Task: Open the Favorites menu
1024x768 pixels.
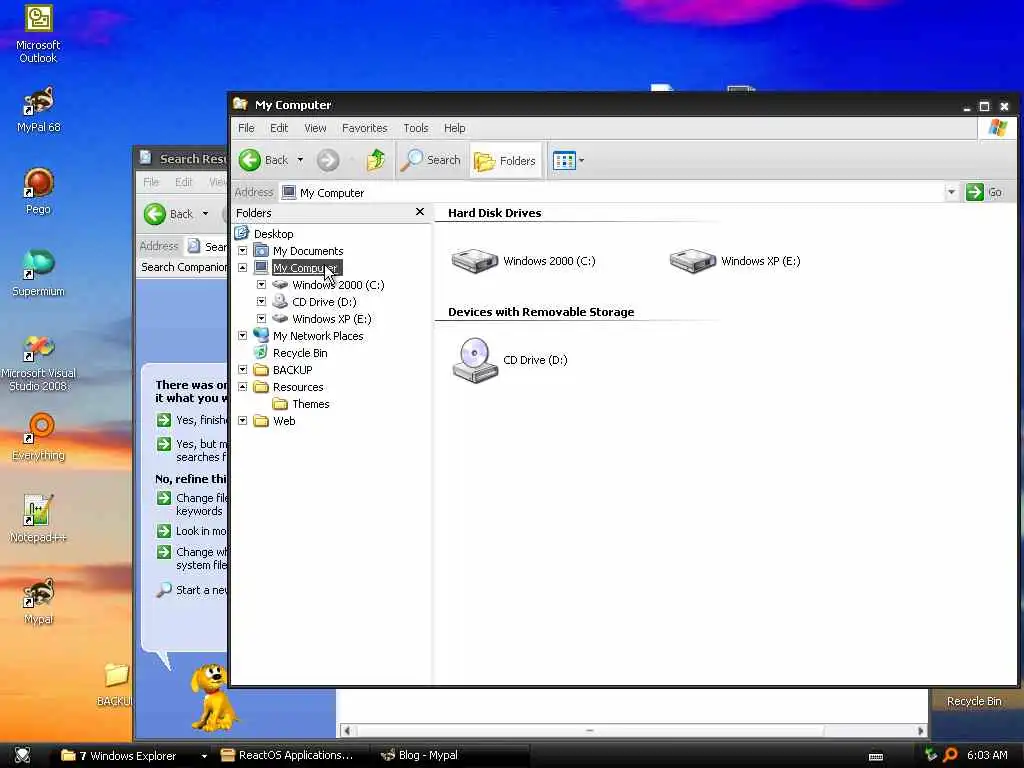Action: (x=364, y=128)
